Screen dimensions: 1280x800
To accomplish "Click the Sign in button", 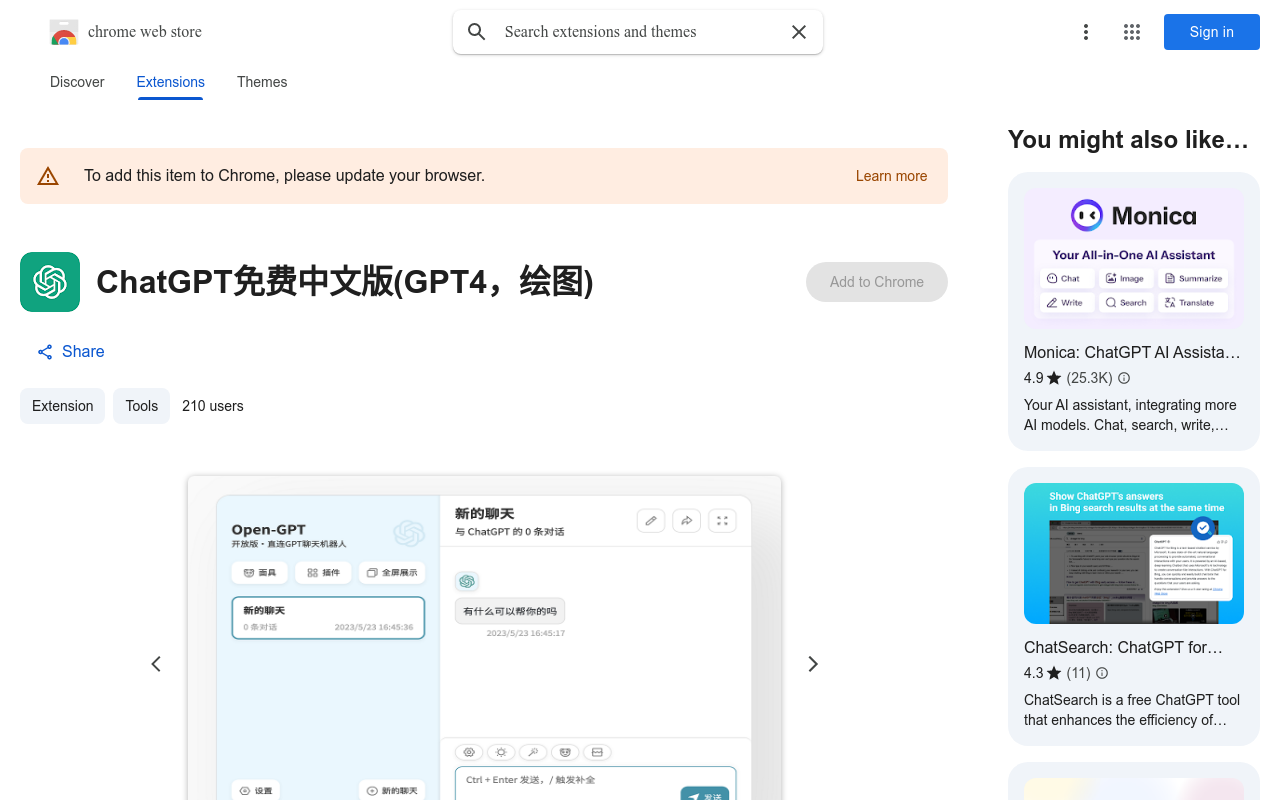I will point(1211,31).
